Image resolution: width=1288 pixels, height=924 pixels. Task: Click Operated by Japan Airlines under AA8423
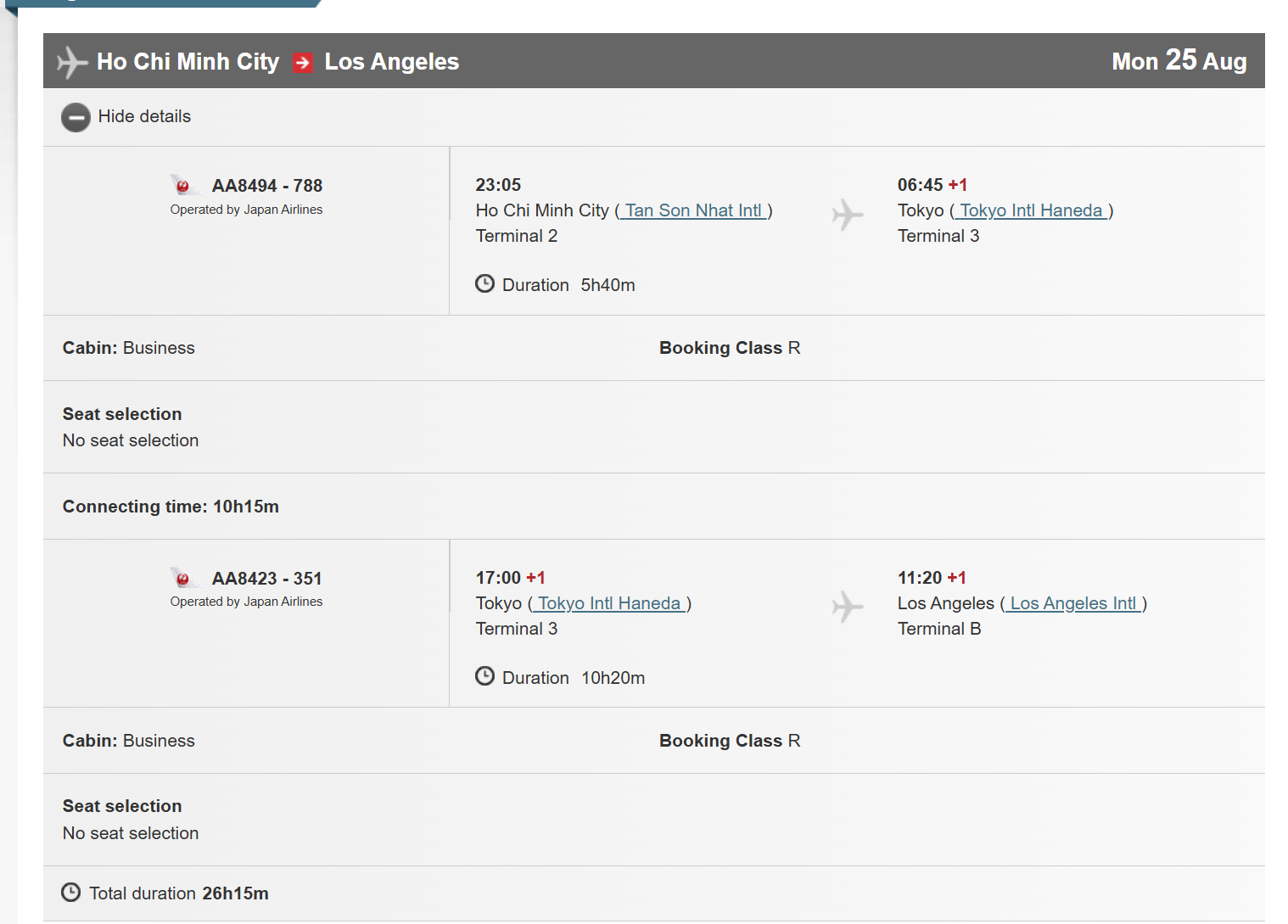[x=246, y=602]
